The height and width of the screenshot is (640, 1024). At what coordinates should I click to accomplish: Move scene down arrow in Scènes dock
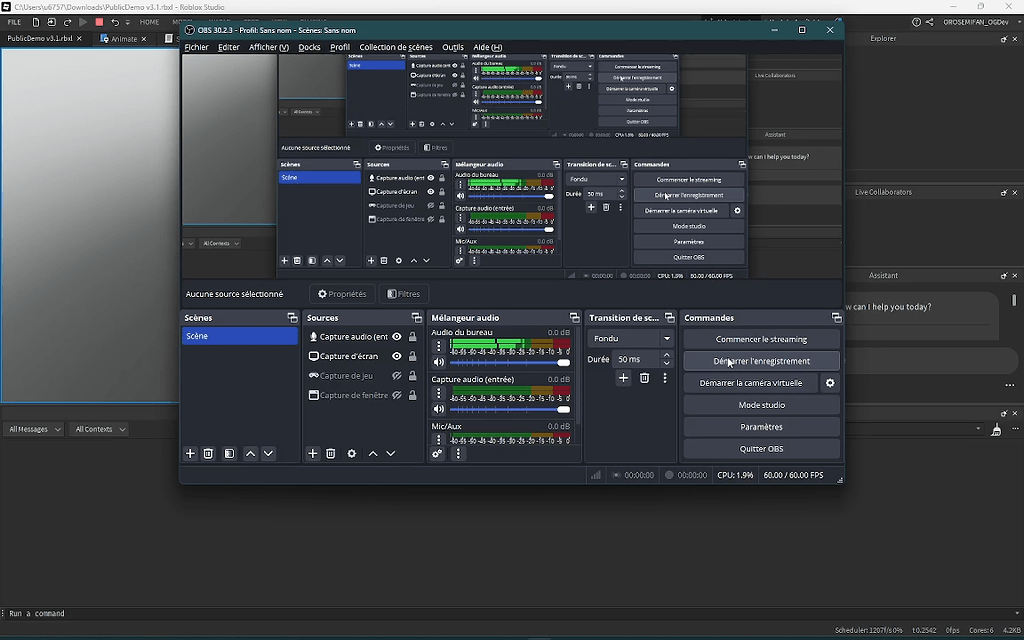[x=268, y=453]
